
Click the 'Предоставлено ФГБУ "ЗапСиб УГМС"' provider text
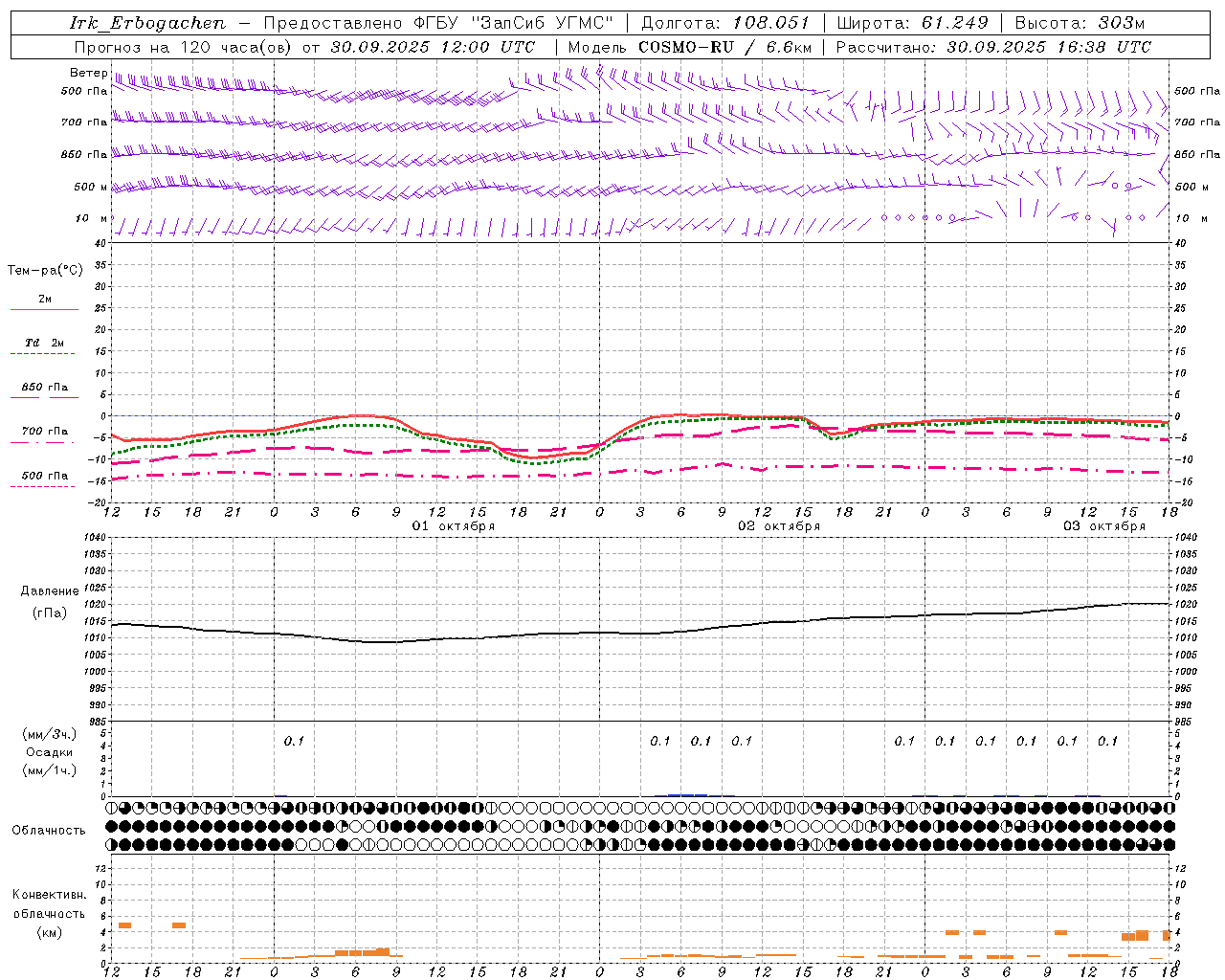438,23
